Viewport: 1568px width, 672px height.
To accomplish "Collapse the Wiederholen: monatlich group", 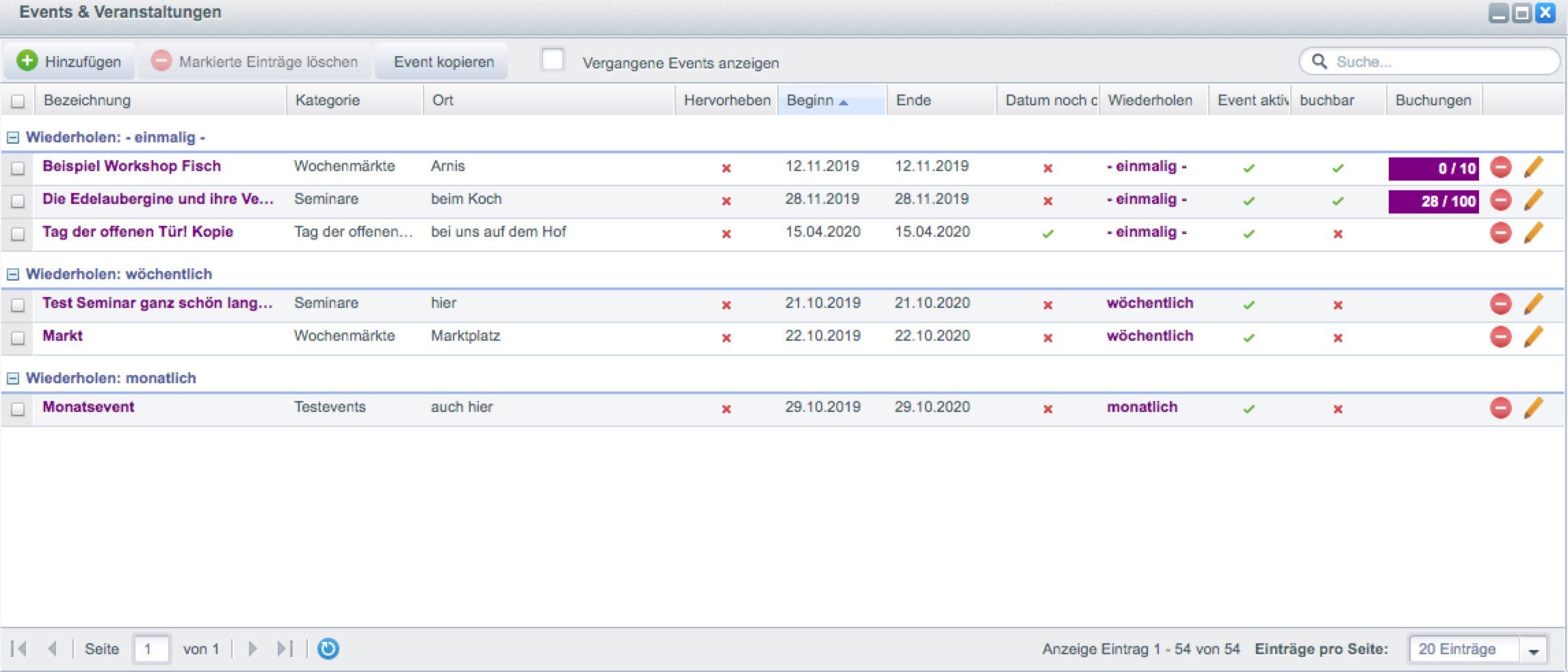I will tap(12, 378).
